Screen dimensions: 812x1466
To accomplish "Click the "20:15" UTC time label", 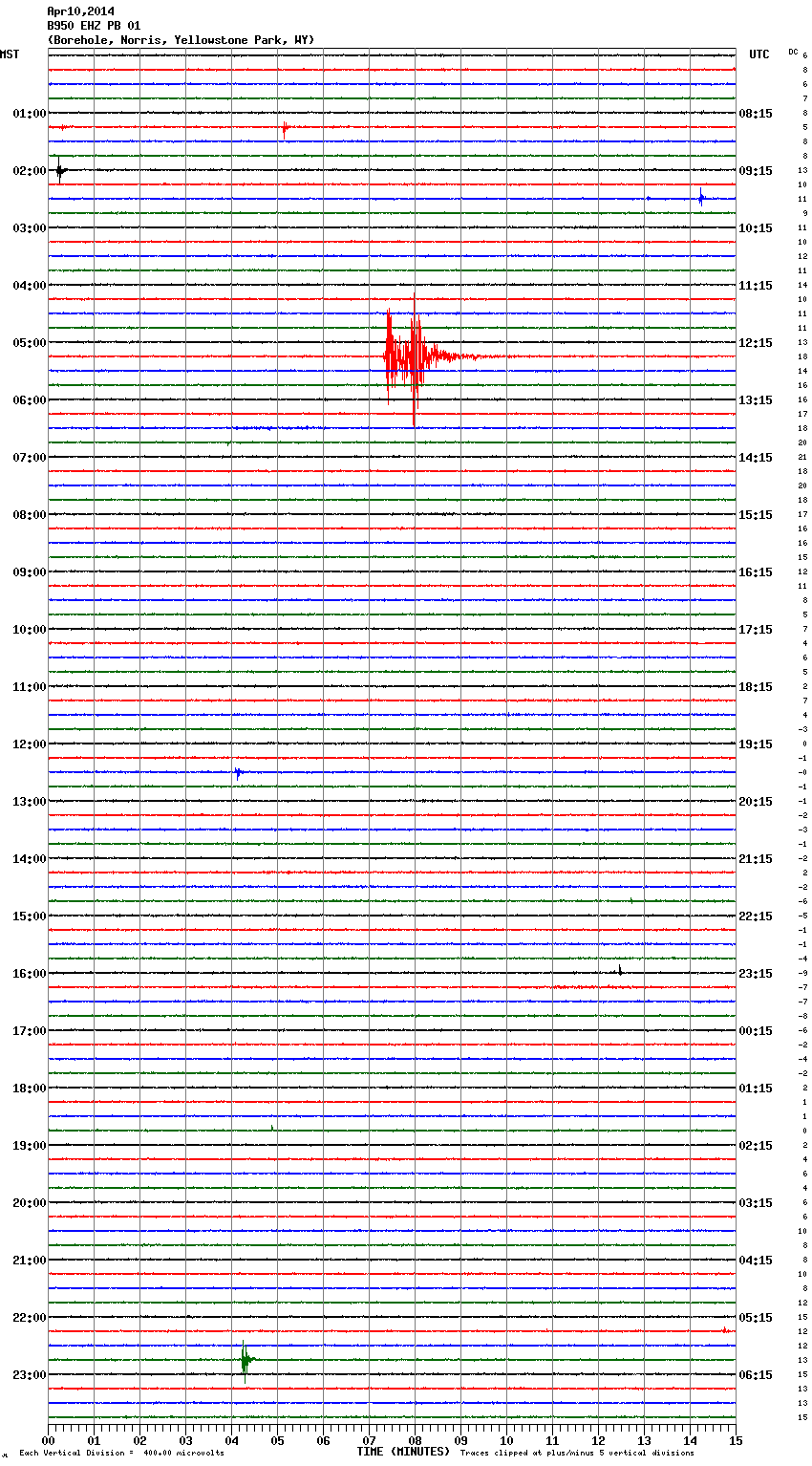I will [756, 802].
